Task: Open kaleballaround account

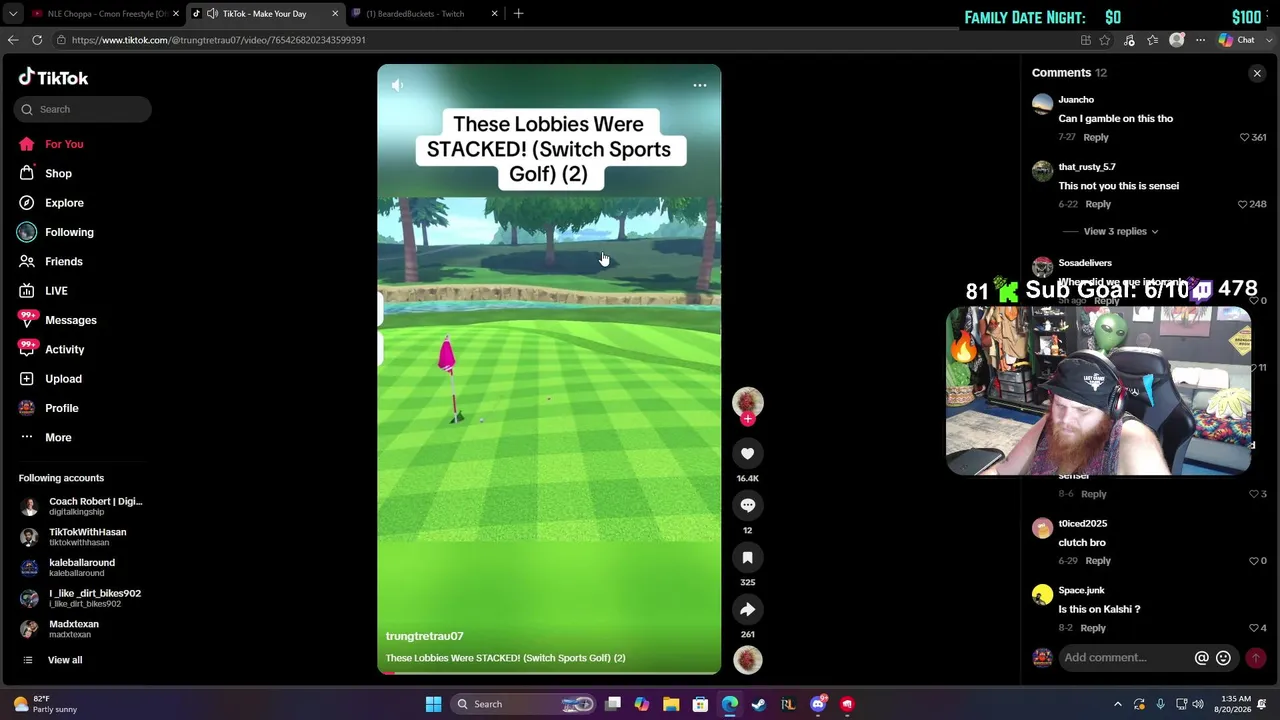Action: pos(83,567)
